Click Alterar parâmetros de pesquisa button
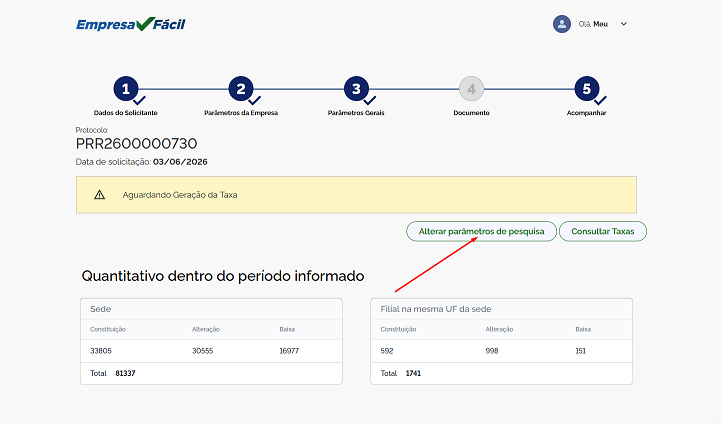The width and height of the screenshot is (721, 424). click(481, 231)
